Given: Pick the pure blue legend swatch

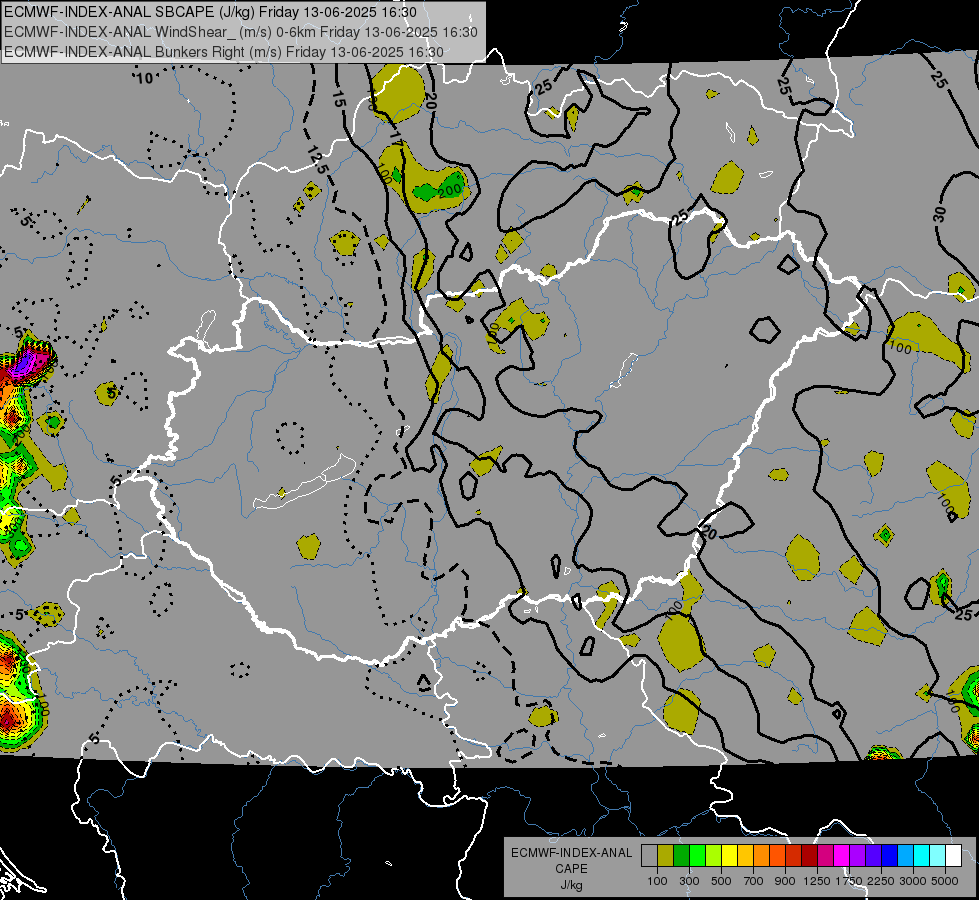Looking at the screenshot, I should [x=890, y=855].
